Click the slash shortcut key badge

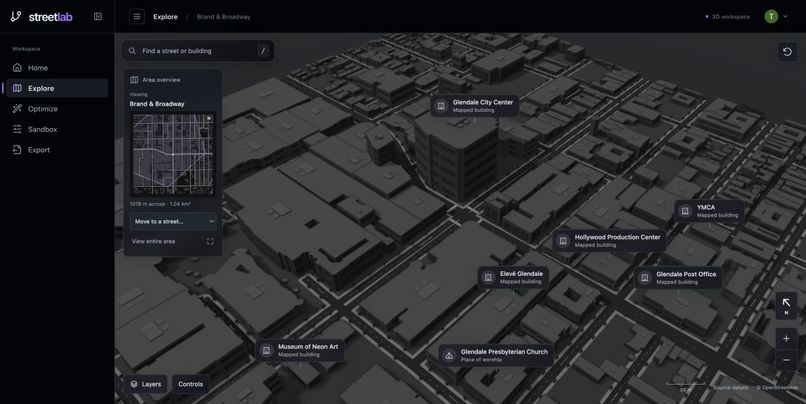(263, 51)
